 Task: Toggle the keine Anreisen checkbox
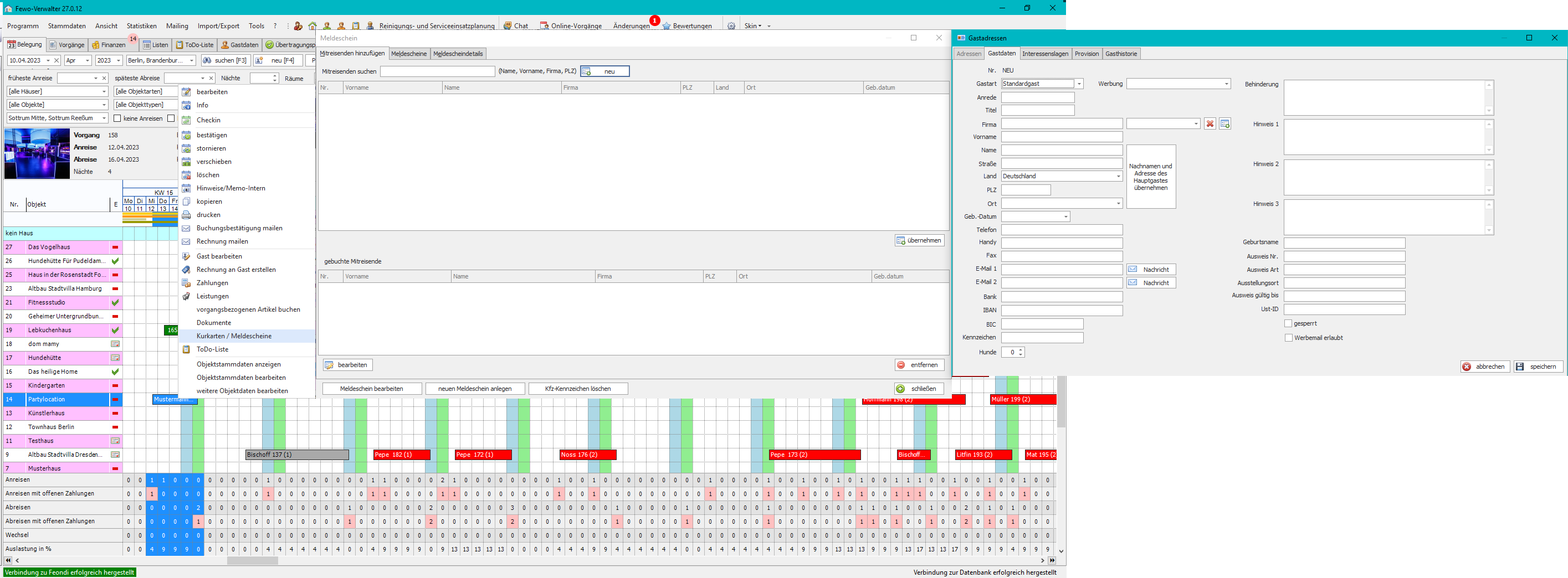[117, 118]
